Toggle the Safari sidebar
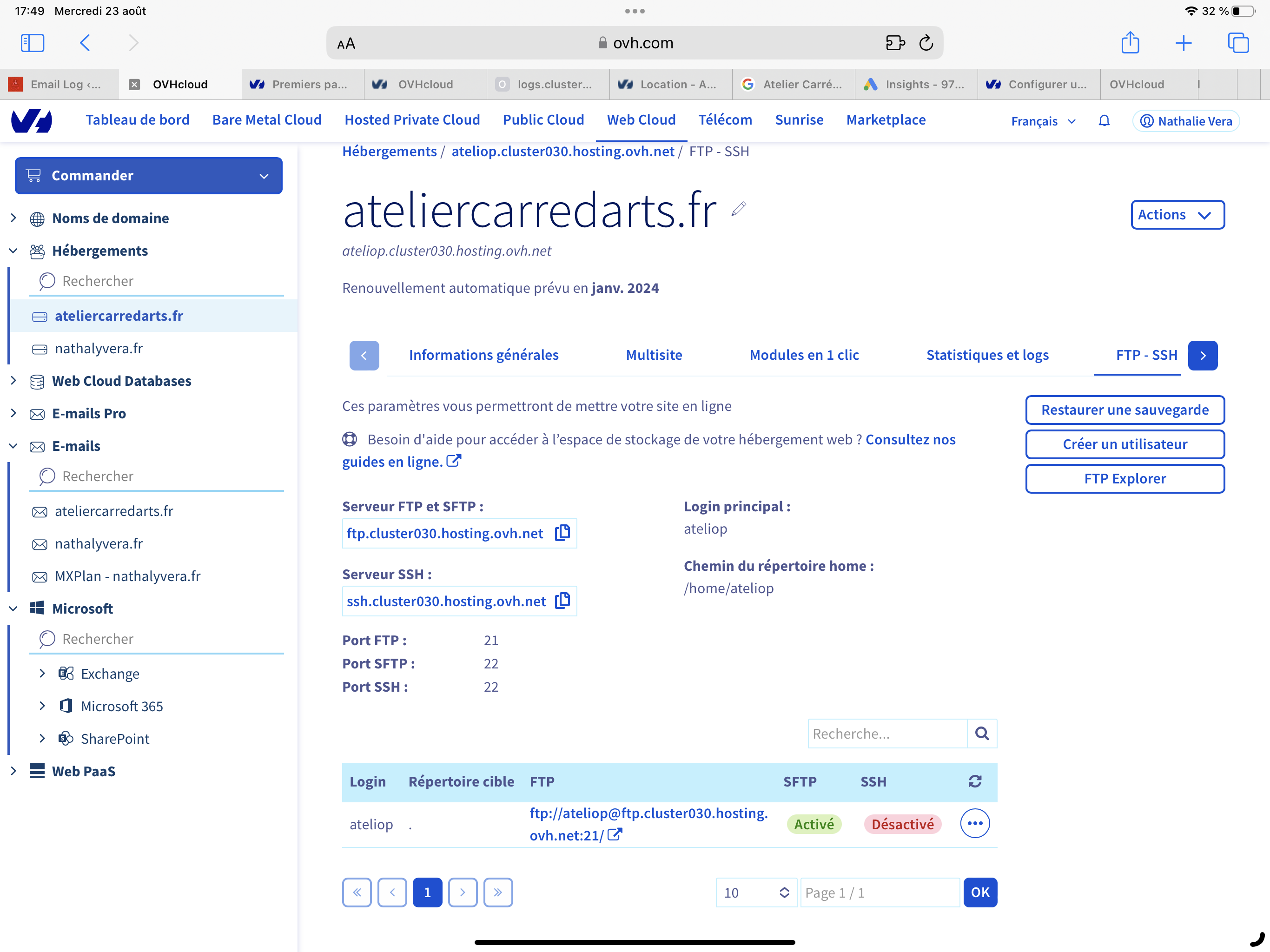 32,43
